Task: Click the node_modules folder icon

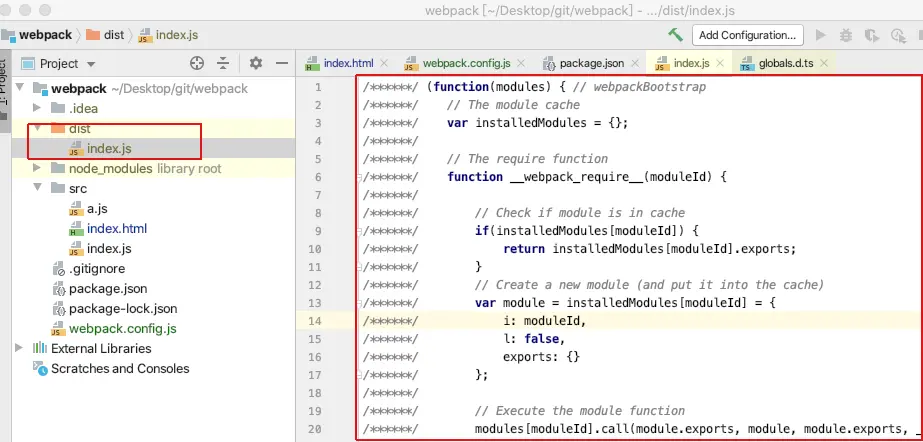Action: point(58,168)
